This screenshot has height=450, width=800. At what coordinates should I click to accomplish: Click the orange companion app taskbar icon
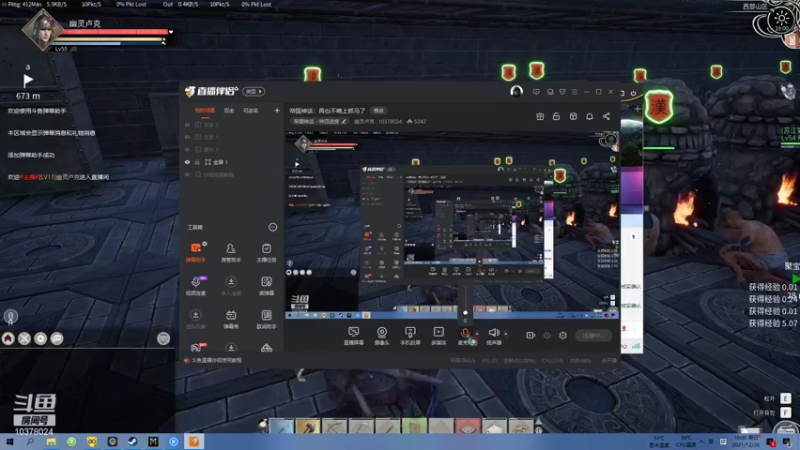194,441
